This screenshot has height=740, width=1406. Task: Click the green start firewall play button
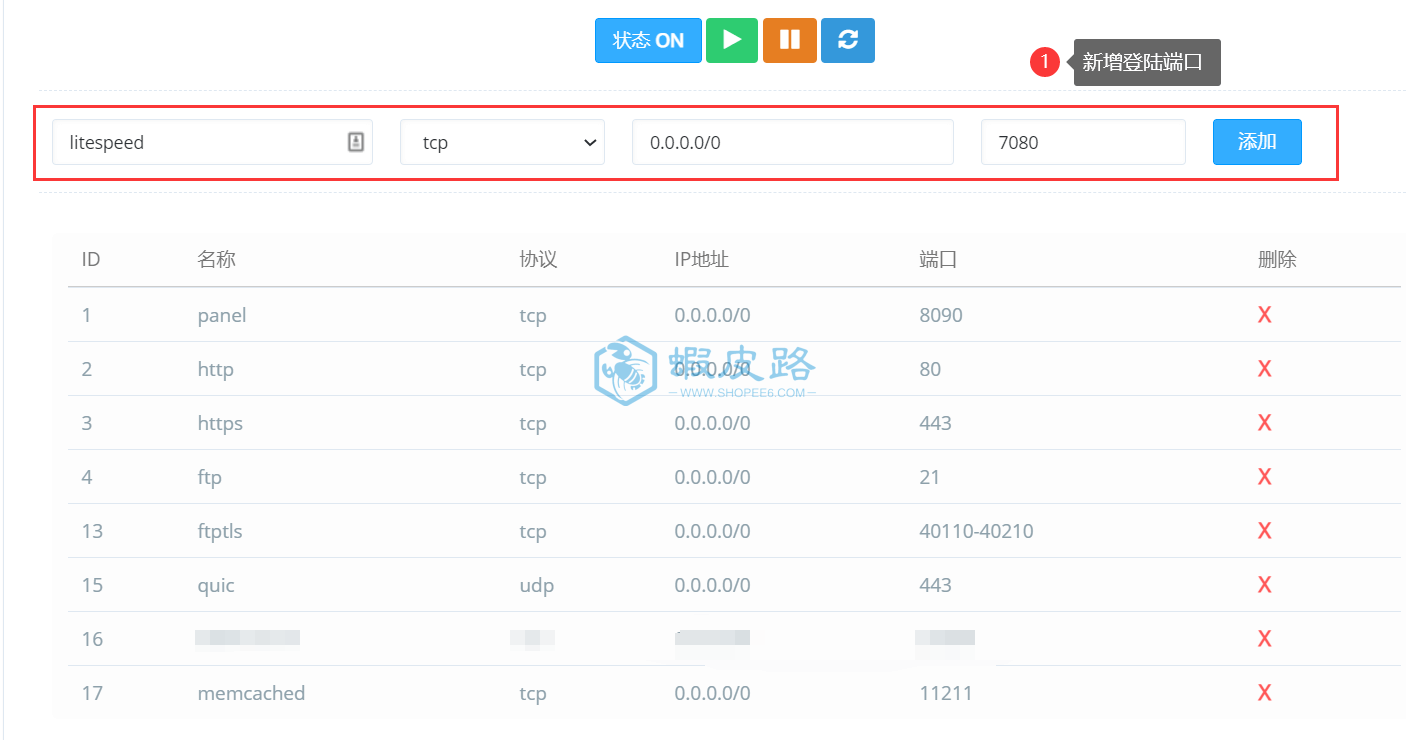pos(732,40)
